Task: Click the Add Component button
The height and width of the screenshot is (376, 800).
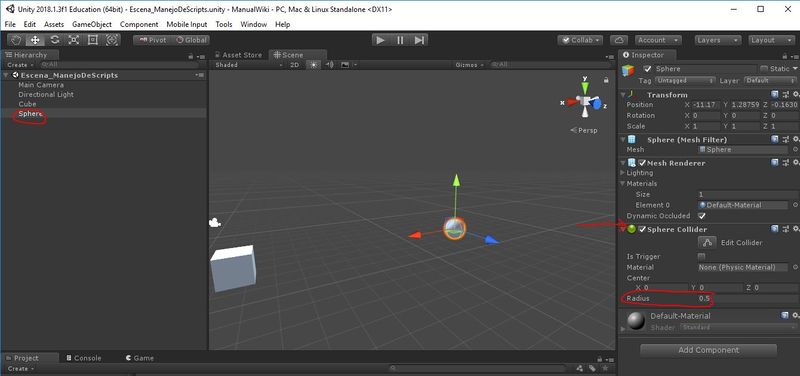Action: (708, 350)
